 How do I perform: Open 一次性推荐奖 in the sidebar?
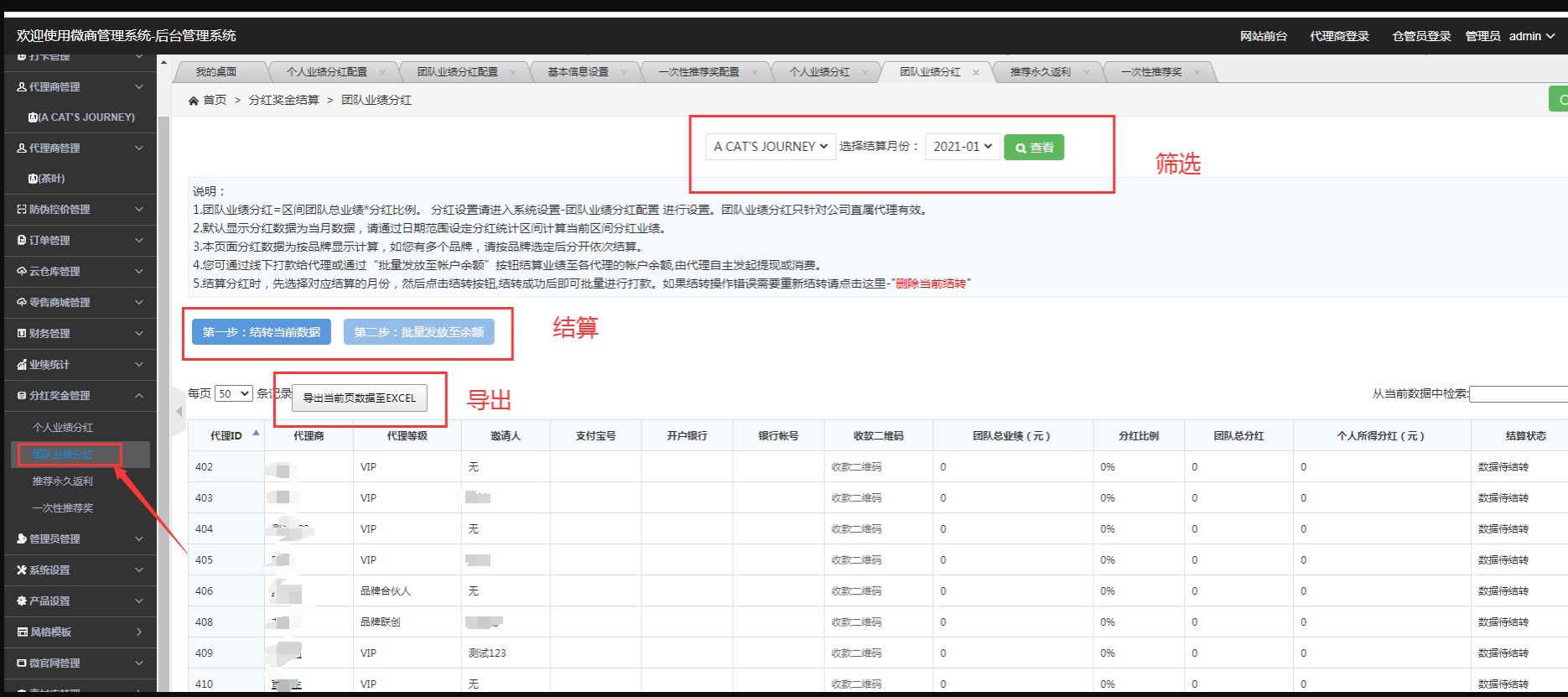tap(63, 508)
